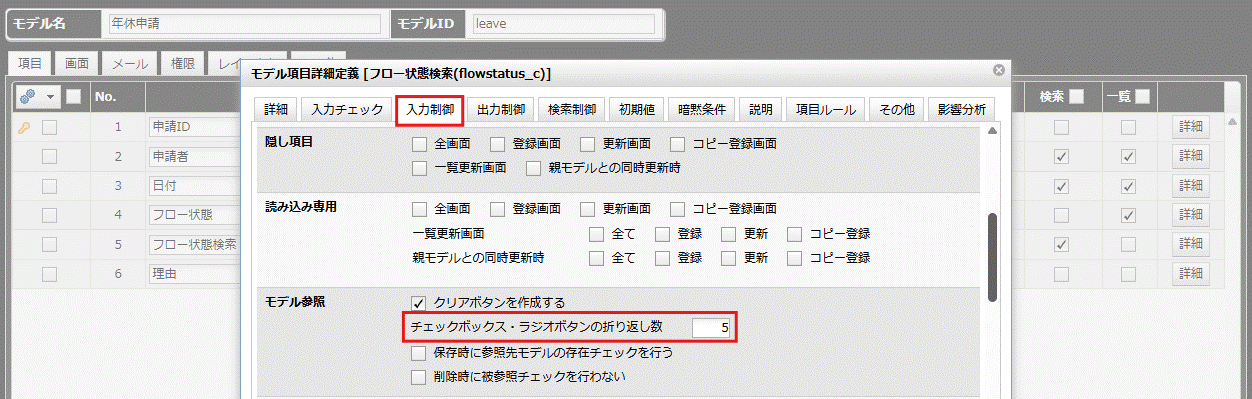Screen dimensions: 1252x399
Task: Open the その他 tab
Action: 897,109
